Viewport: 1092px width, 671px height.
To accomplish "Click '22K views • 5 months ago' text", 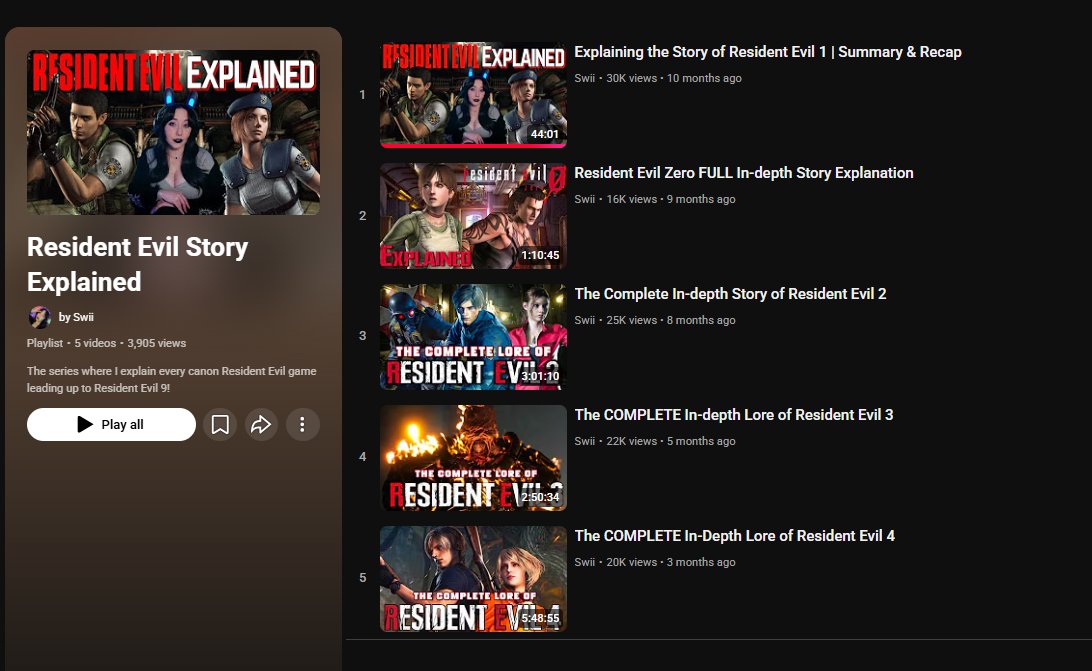I will [x=671, y=441].
